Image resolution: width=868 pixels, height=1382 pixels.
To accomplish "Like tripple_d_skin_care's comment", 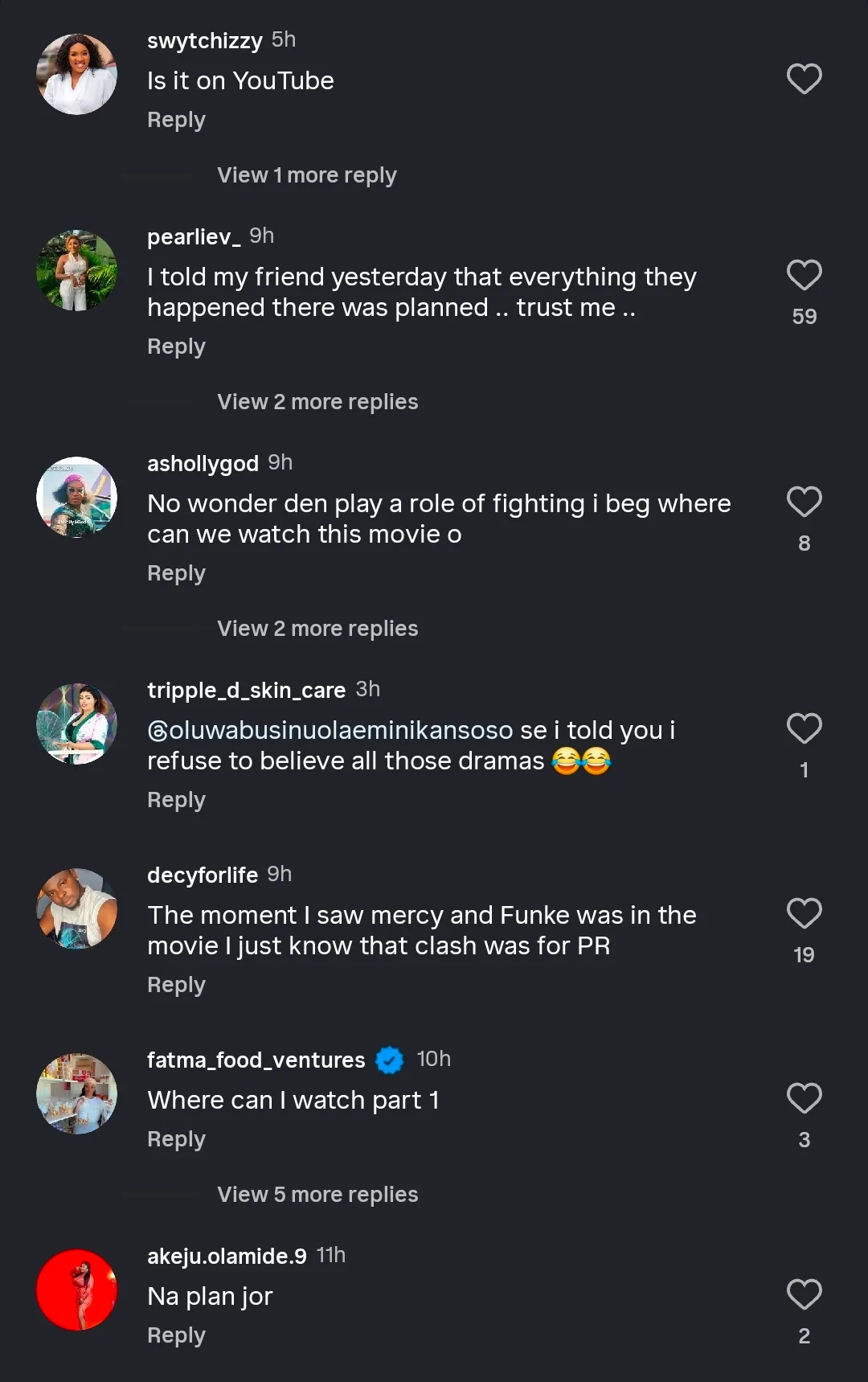I will [804, 728].
